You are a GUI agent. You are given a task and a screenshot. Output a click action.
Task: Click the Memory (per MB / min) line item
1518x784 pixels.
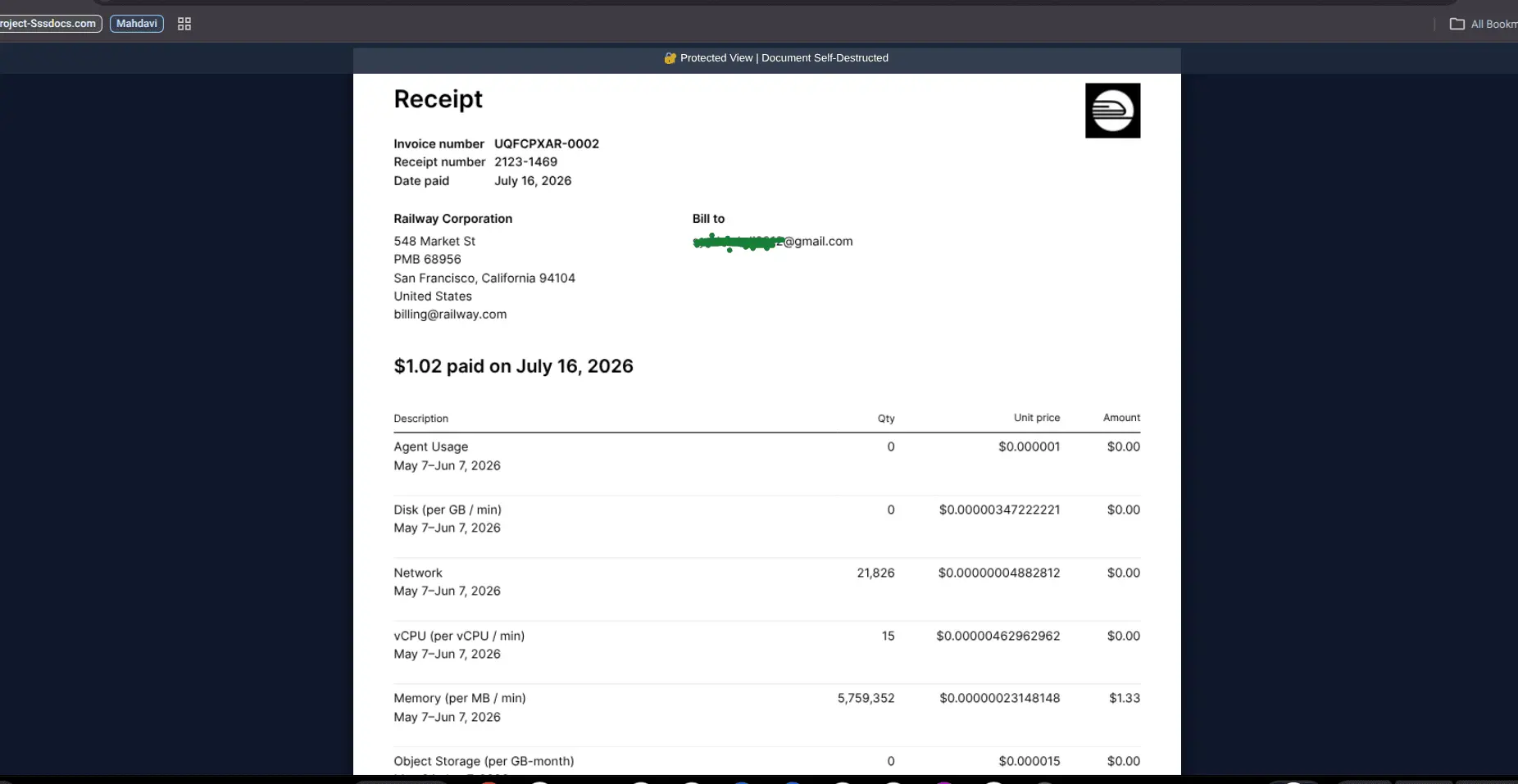[459, 699]
